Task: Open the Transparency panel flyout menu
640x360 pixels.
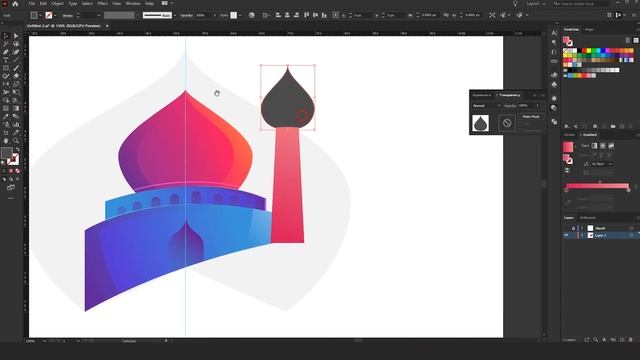Action: click(x=543, y=95)
